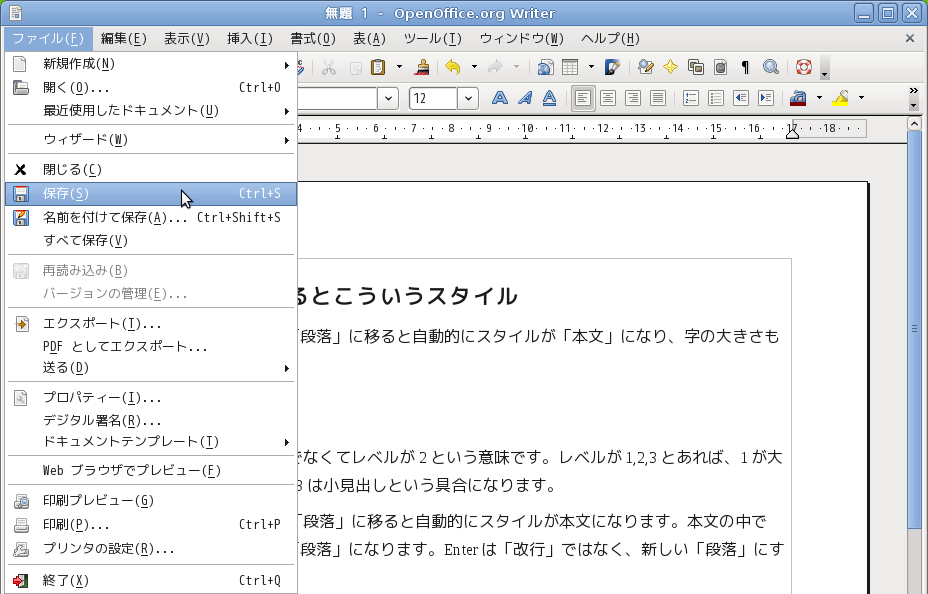Select Export as PDF menu entry
This screenshot has width=928, height=594.
pos(125,346)
